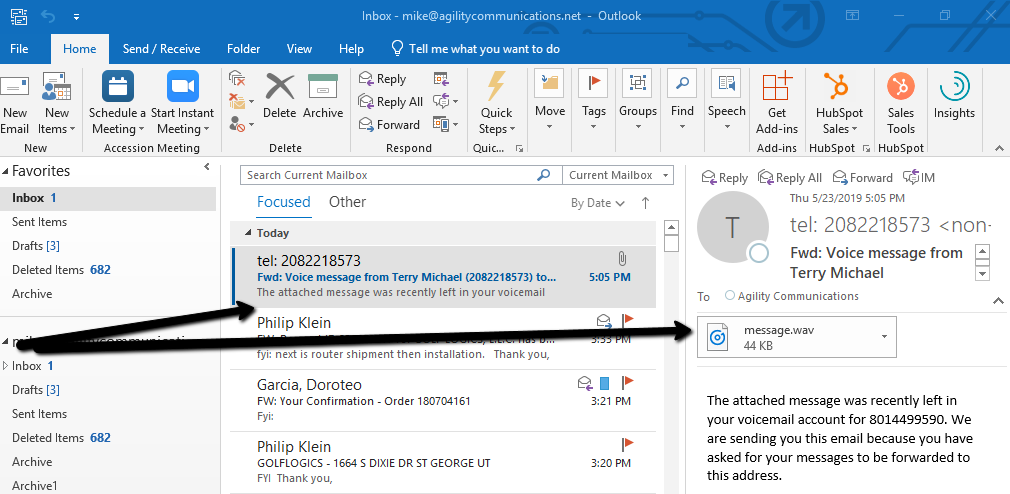Toggle flag on GOLFLOGICS message
The image size is (1010, 494).
627,443
